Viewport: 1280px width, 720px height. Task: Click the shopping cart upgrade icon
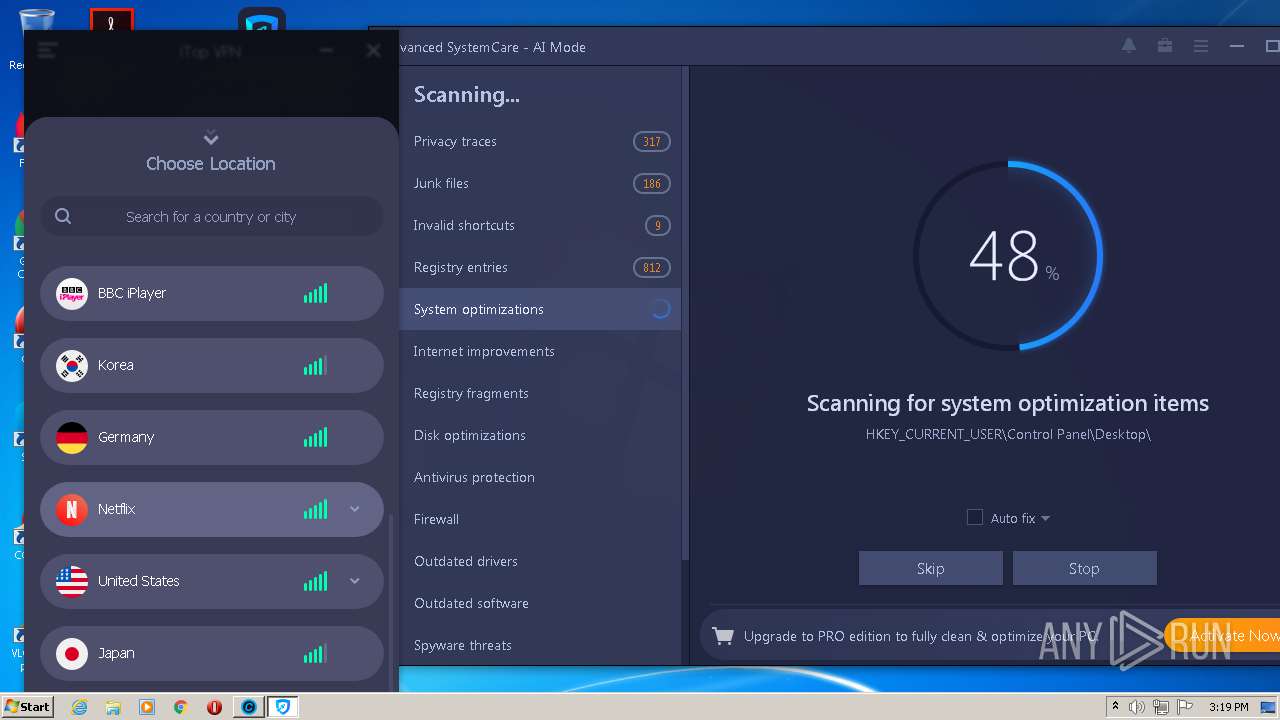click(722, 635)
